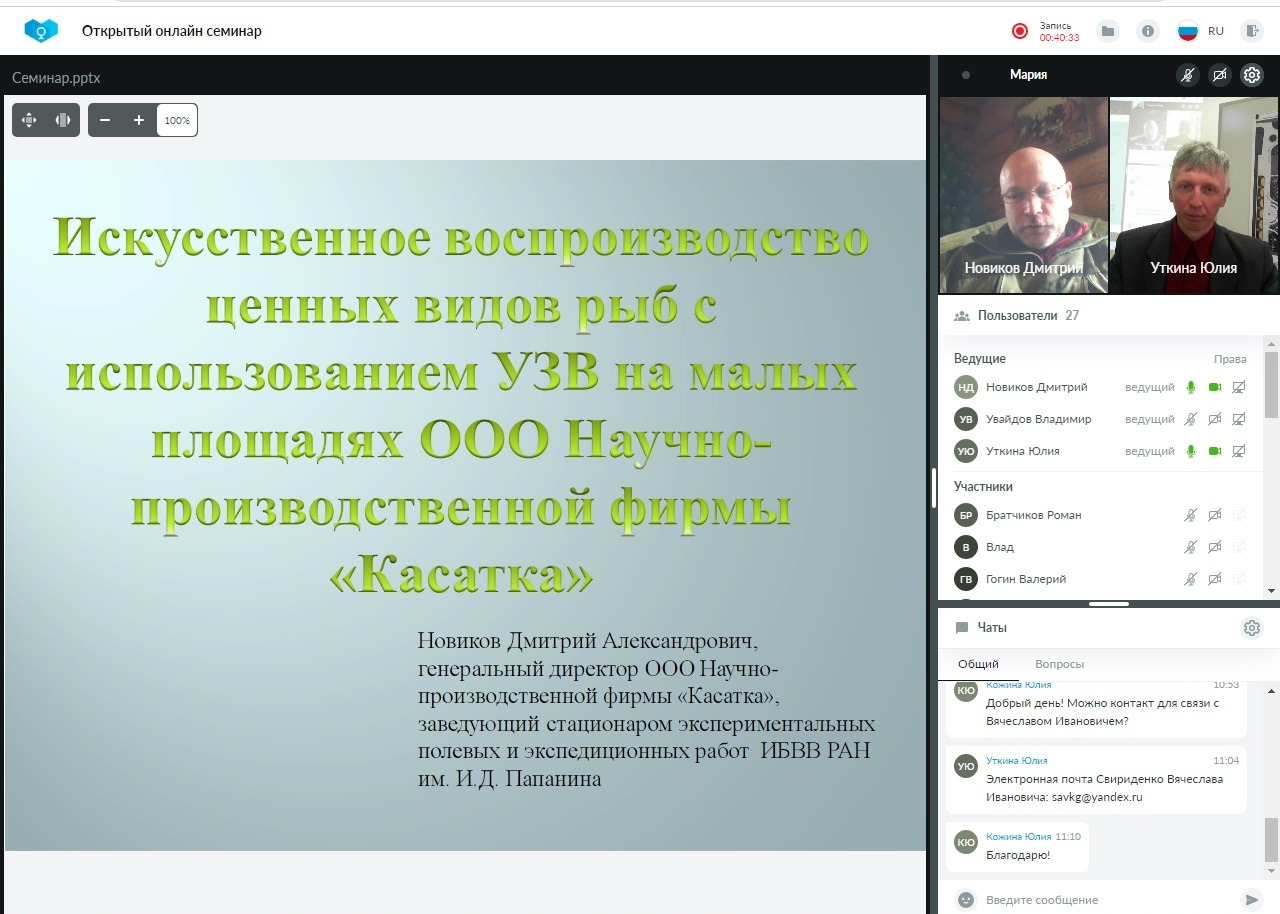Image resolution: width=1280 pixels, height=914 pixels.
Task: Enable Увайдов Владимир's camera
Action: click(x=1215, y=419)
